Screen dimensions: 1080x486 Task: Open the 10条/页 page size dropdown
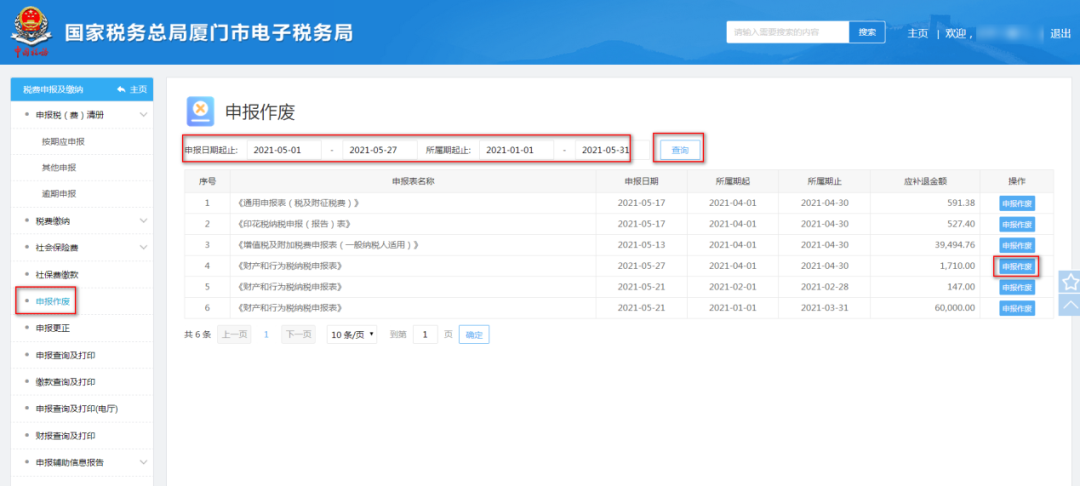point(352,335)
